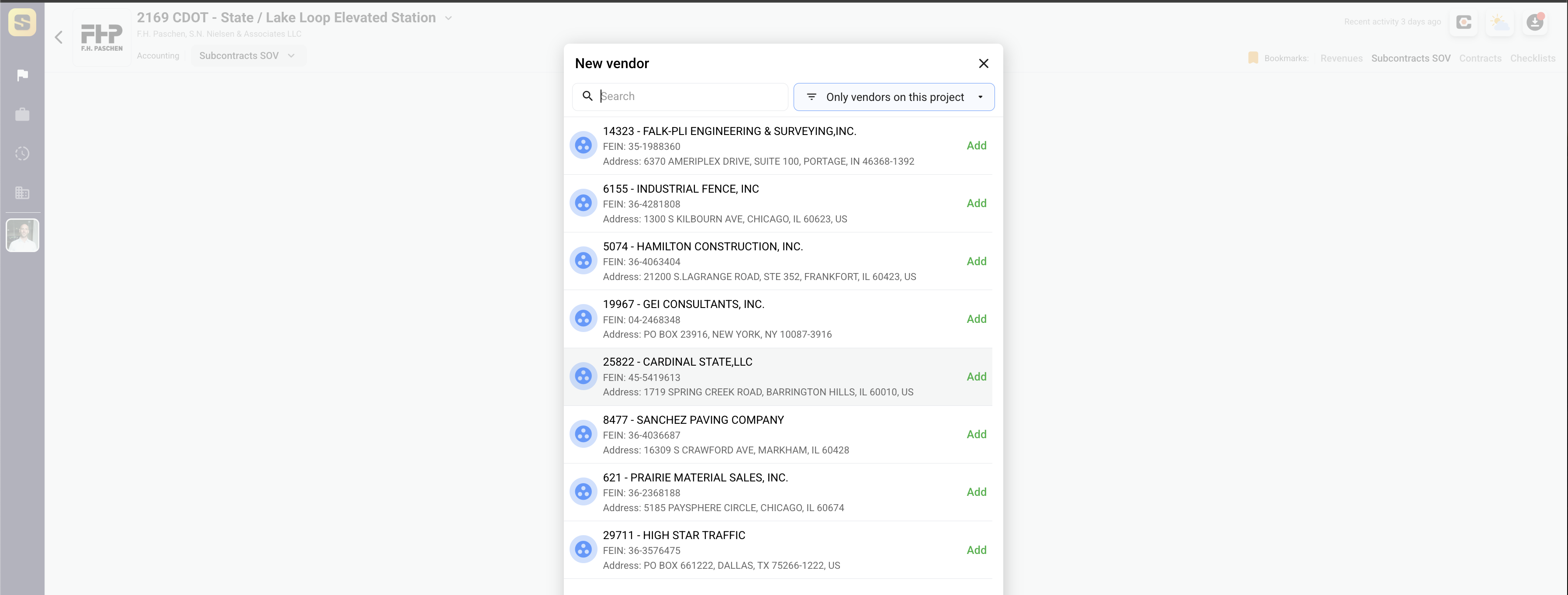
Task: Open the flag icon in sidebar
Action: [23, 76]
